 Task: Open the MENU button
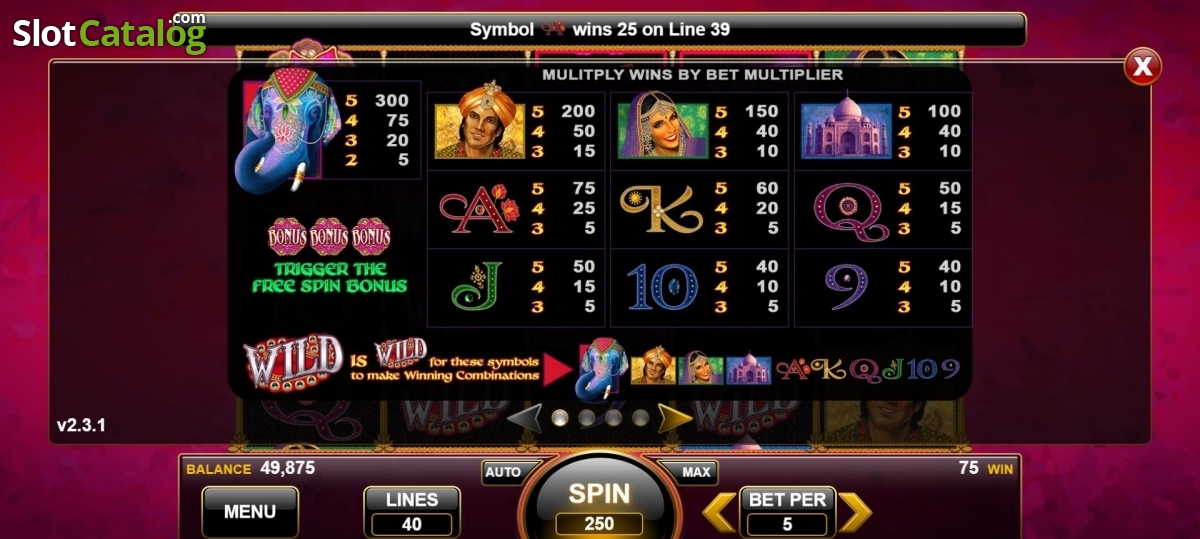(250, 511)
